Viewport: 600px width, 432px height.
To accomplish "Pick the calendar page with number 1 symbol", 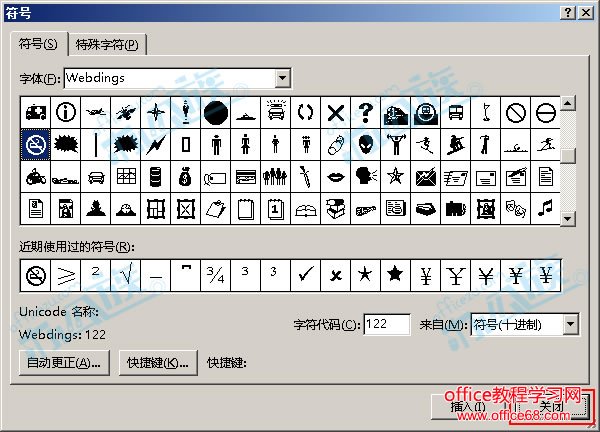I will [276, 209].
